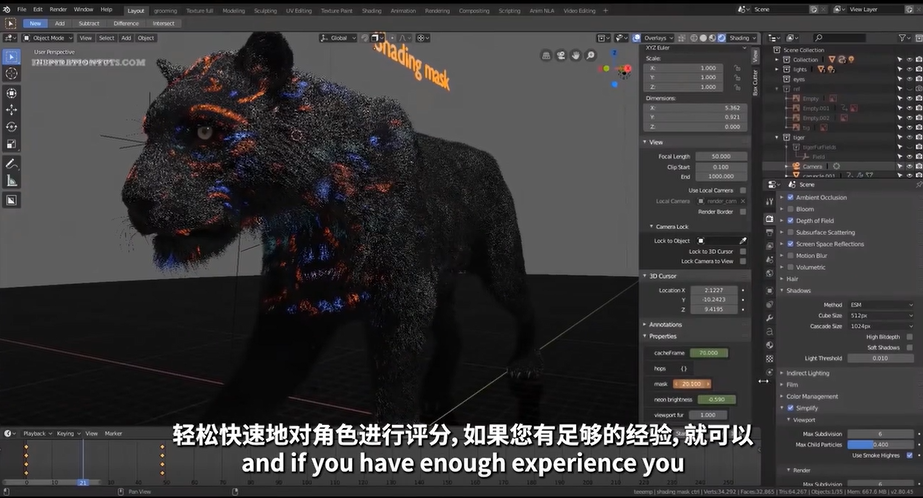Image resolution: width=923 pixels, height=498 pixels.
Task: Open the viewport Add menu
Action: tap(126, 38)
